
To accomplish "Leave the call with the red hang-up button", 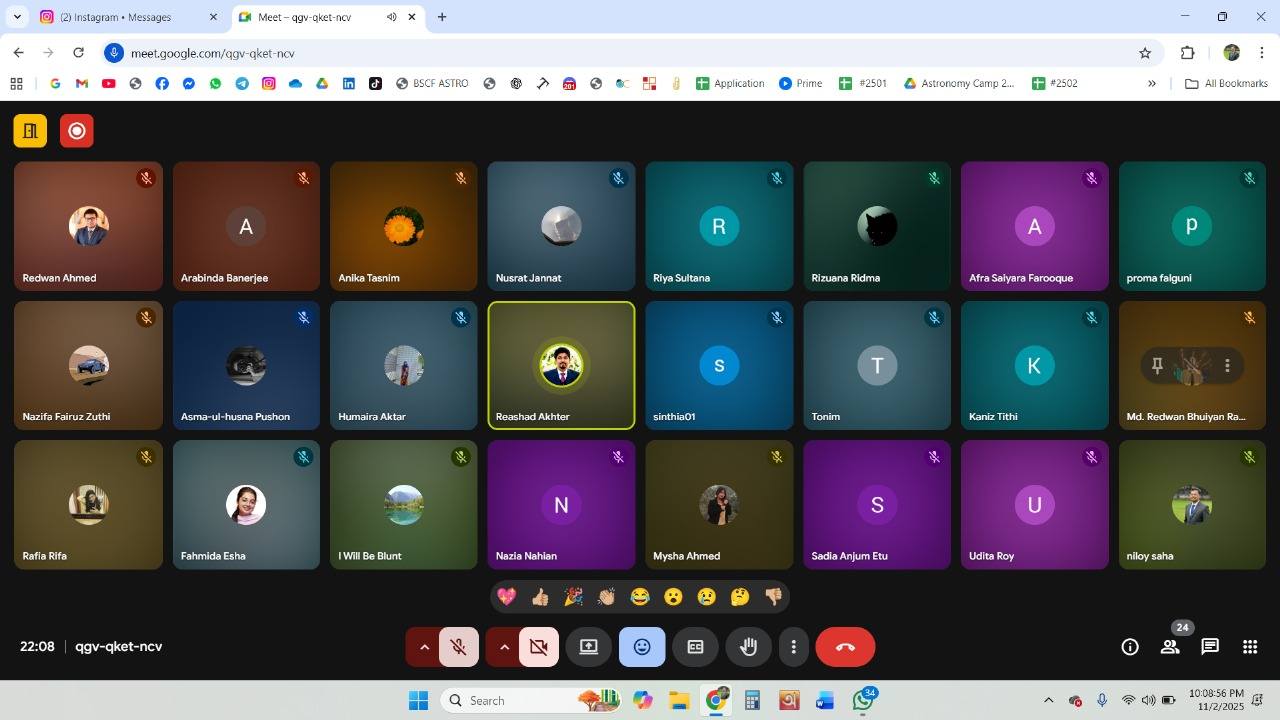I will point(845,647).
